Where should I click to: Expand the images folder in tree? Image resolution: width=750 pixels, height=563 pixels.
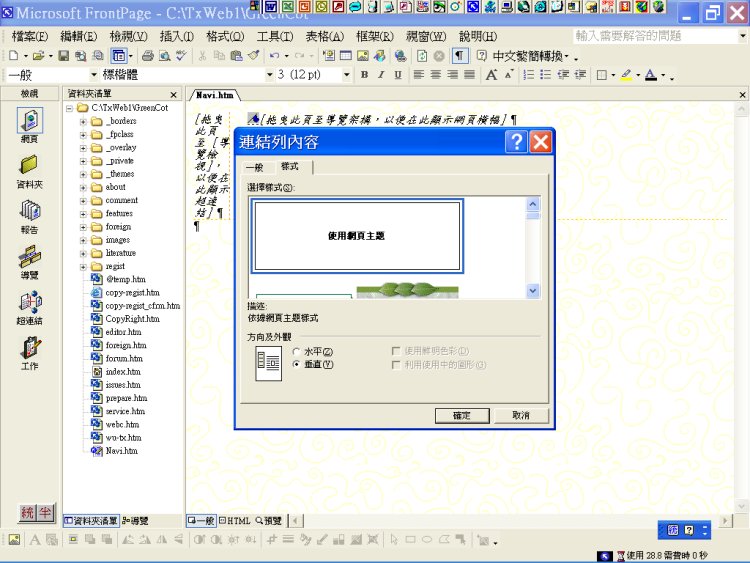coord(84,240)
